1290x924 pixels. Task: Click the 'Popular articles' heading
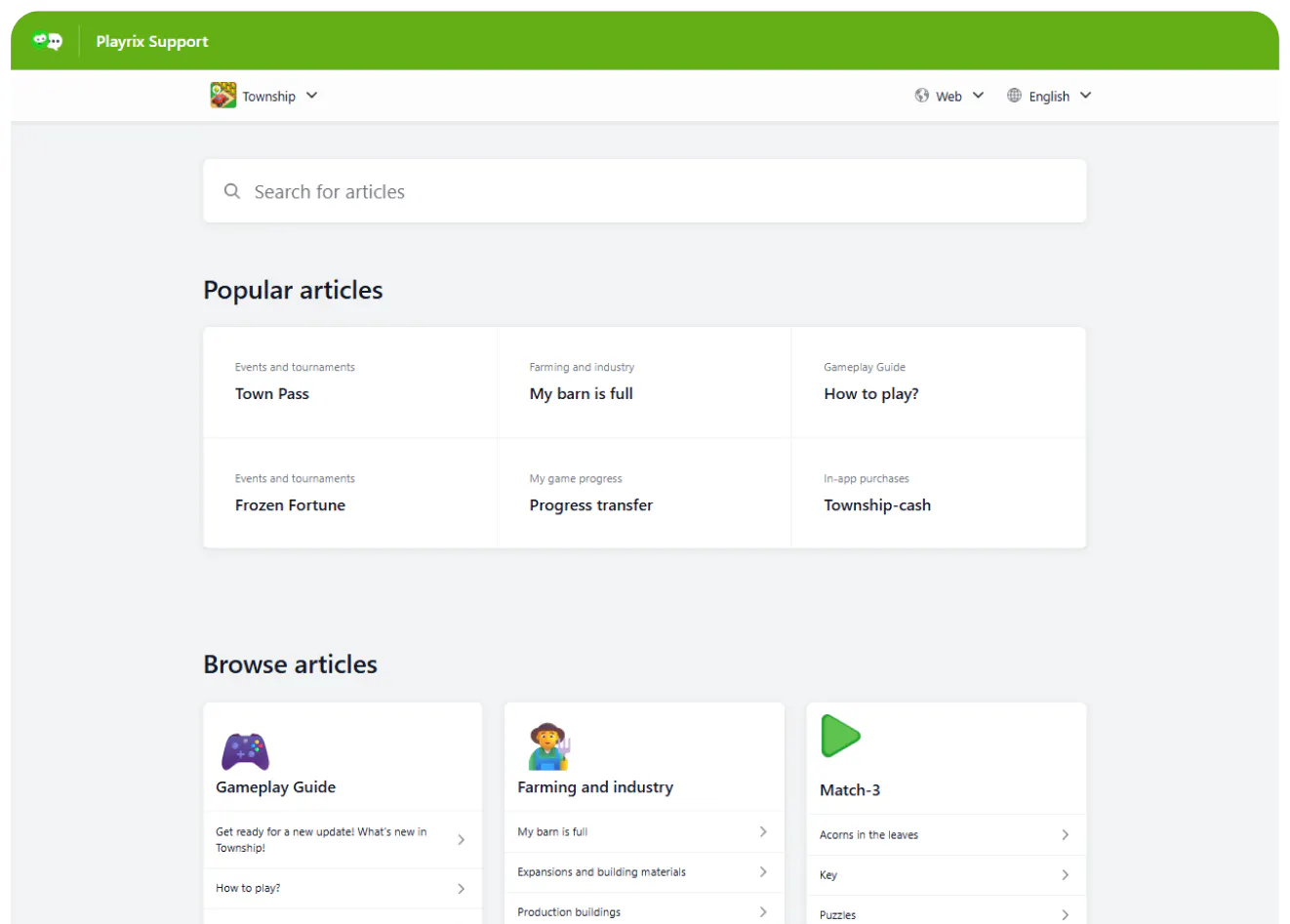[293, 290]
